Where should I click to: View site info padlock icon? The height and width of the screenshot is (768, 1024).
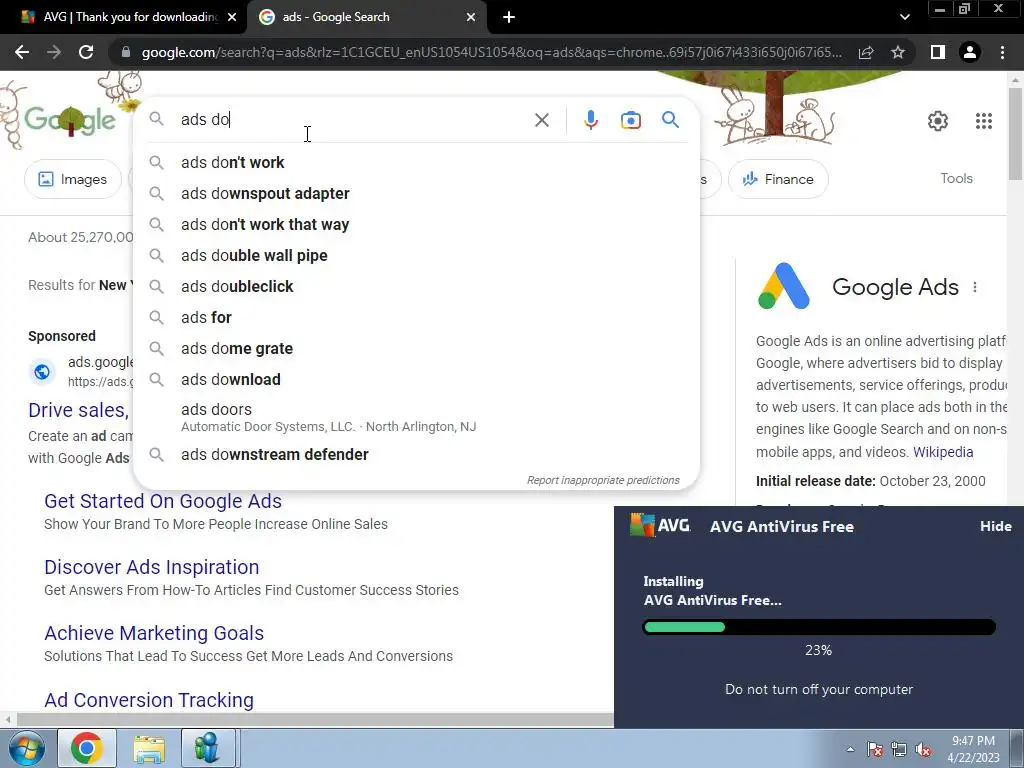[x=125, y=52]
